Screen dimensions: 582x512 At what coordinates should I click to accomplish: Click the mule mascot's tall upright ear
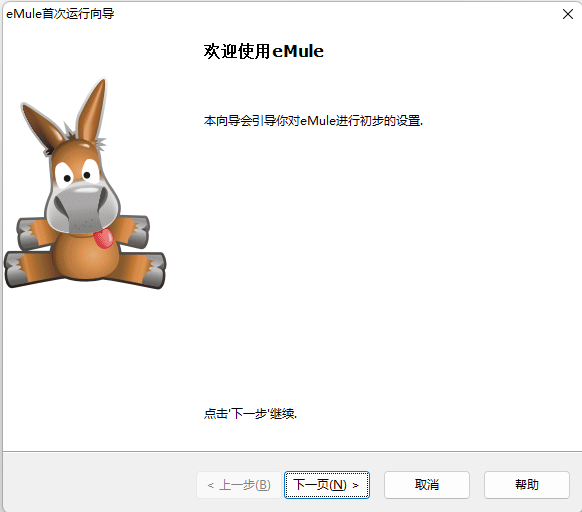(92, 110)
